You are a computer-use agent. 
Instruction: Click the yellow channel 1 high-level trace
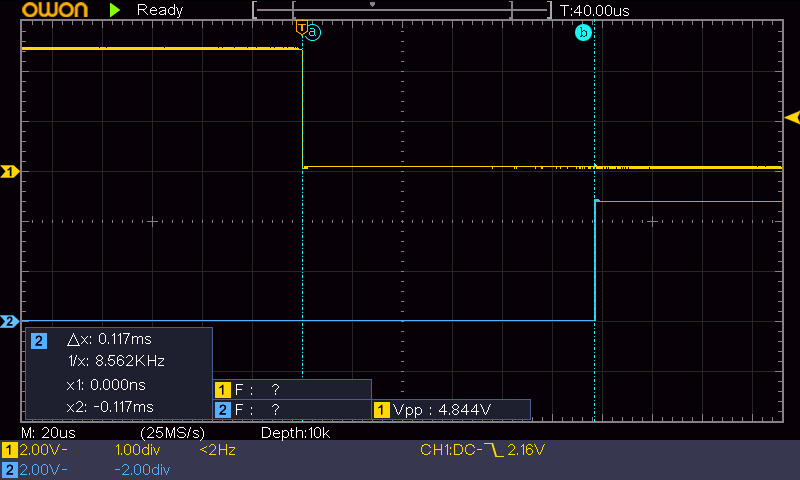[162, 48]
